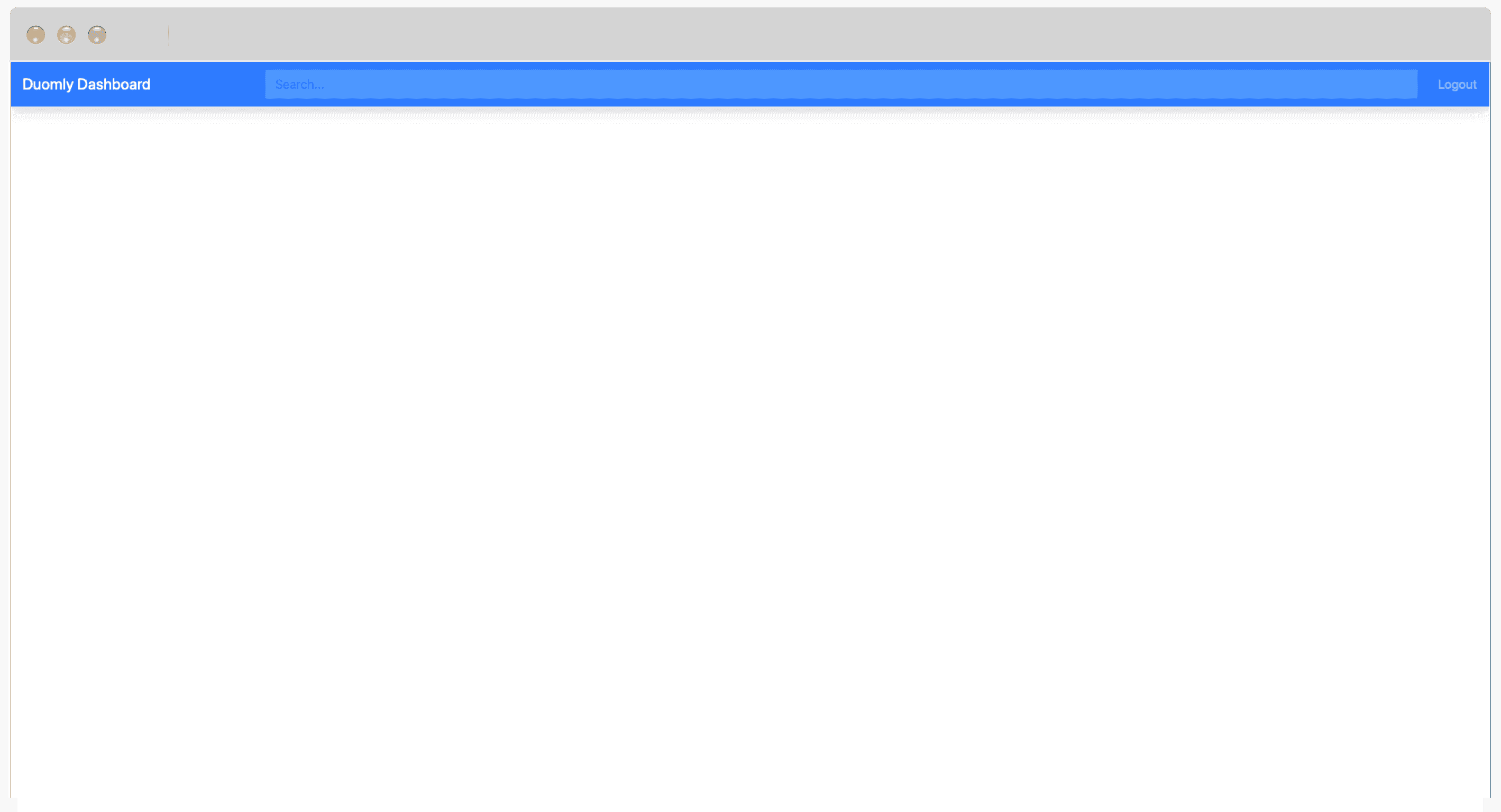Click the Logout link in the navbar
Screen dimensions: 1501x812
coord(1457,85)
